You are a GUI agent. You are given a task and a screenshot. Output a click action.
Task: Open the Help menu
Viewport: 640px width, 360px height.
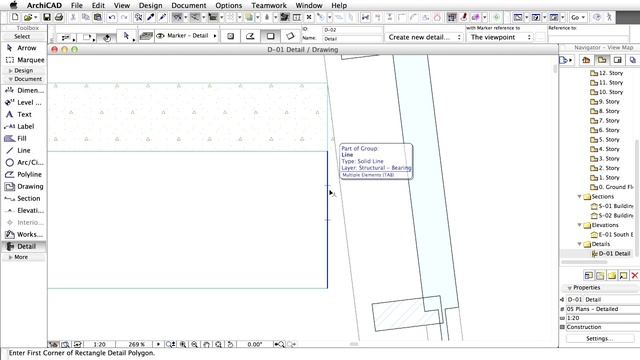[339, 5]
